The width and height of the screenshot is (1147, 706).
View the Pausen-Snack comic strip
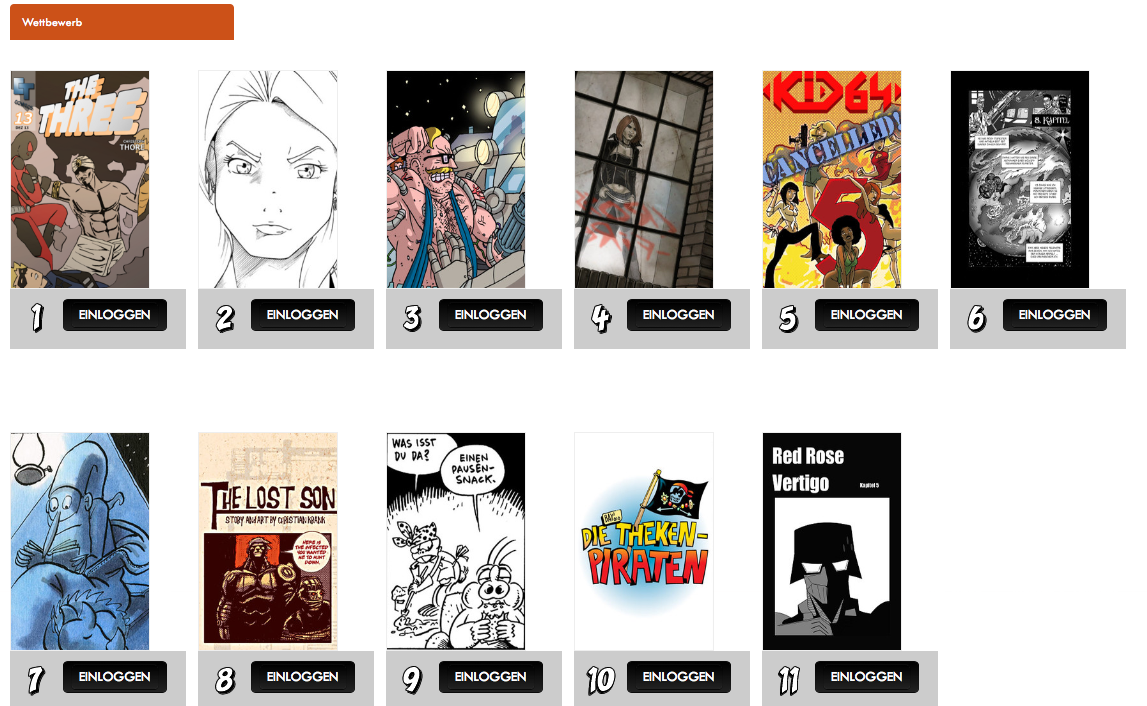(456, 541)
